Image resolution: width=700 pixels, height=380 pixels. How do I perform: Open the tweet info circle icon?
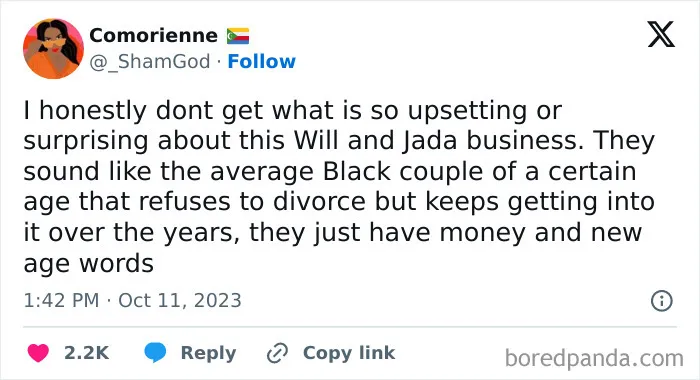(662, 301)
